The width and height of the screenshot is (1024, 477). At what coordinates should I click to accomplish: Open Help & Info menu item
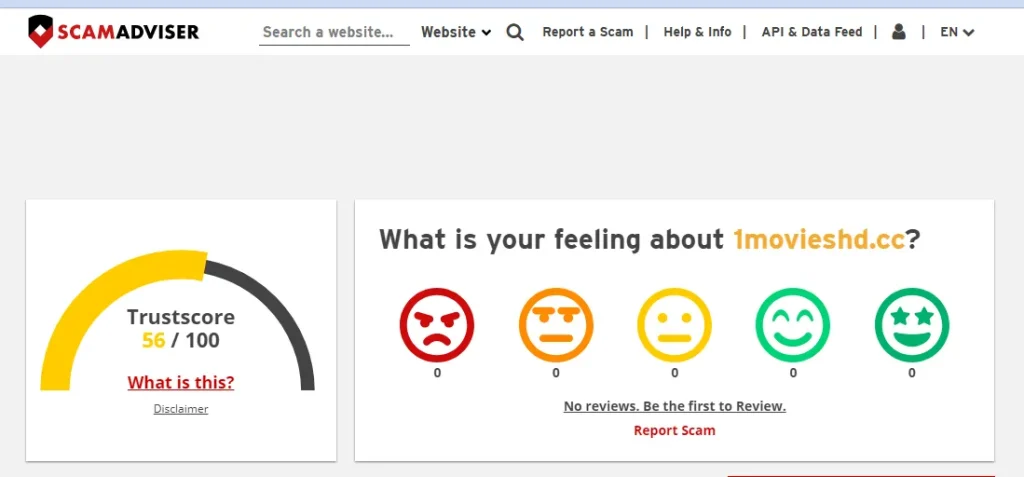point(697,32)
